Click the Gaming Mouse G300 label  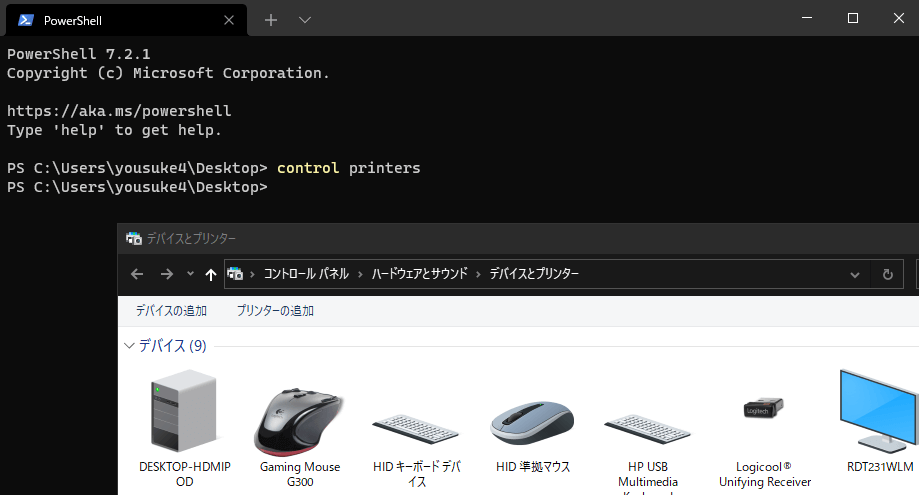pos(300,474)
